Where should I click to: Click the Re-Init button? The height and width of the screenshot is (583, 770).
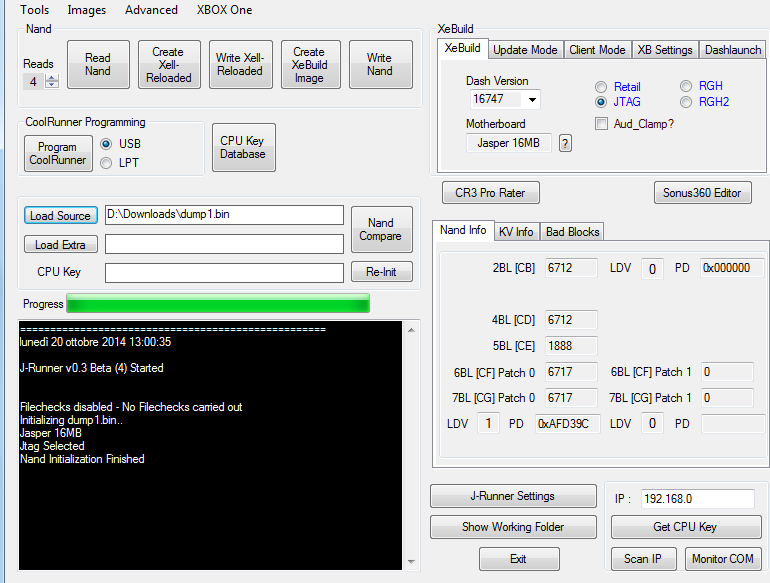381,272
